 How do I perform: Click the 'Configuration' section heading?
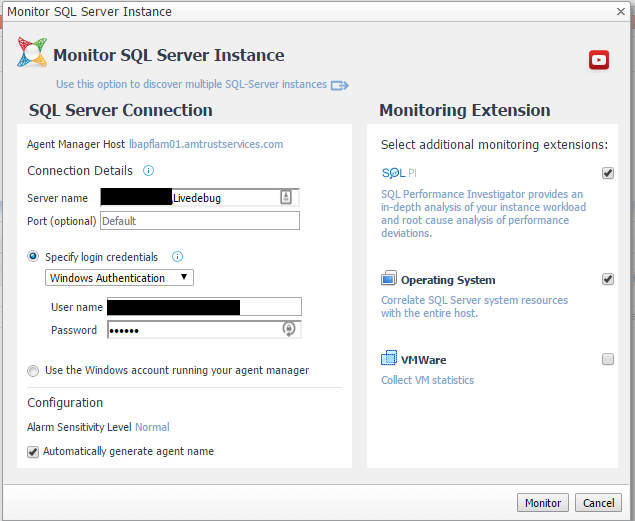point(65,403)
